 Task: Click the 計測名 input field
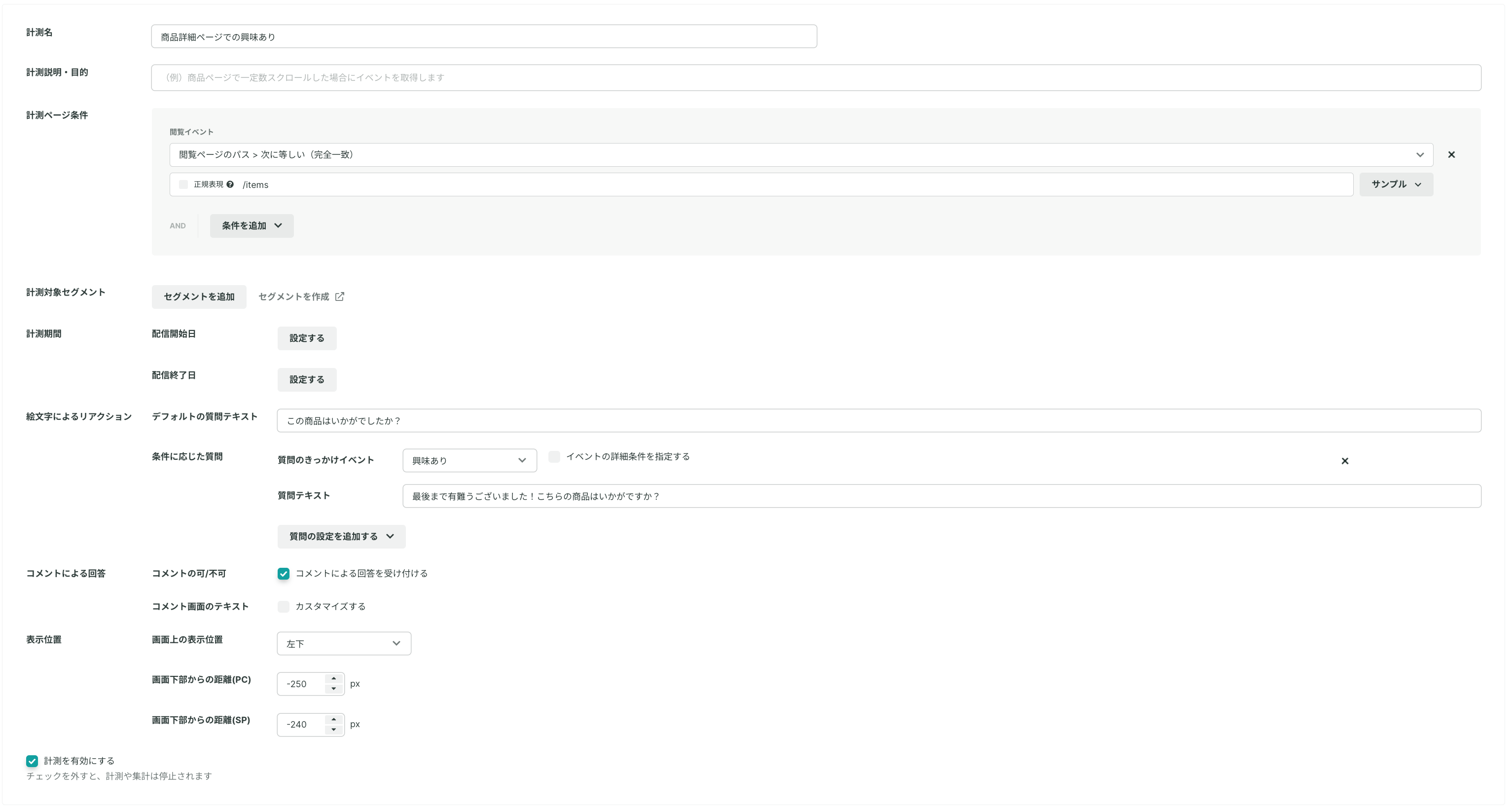[484, 37]
